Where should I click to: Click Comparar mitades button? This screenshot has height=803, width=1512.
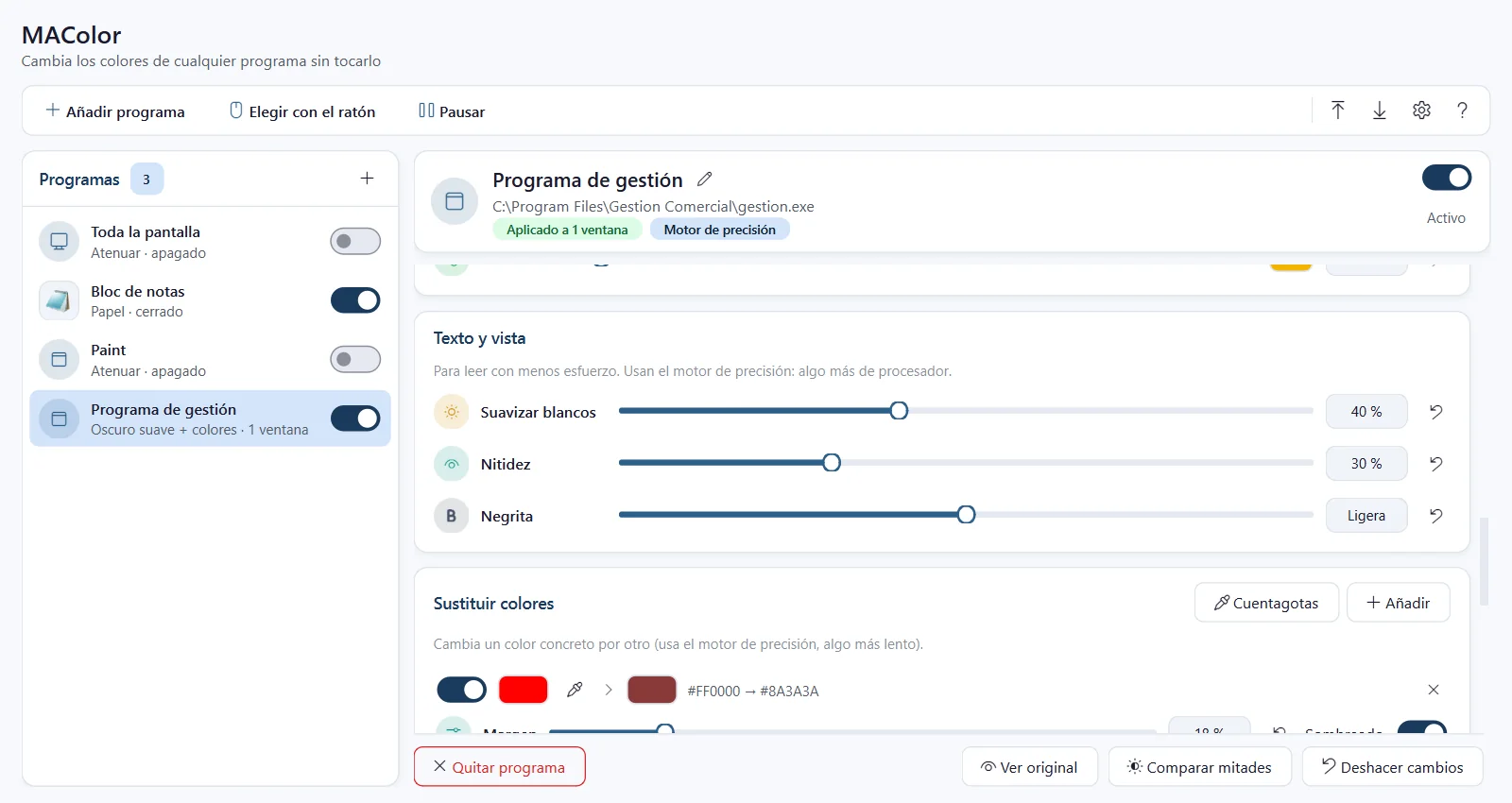[1200, 767]
